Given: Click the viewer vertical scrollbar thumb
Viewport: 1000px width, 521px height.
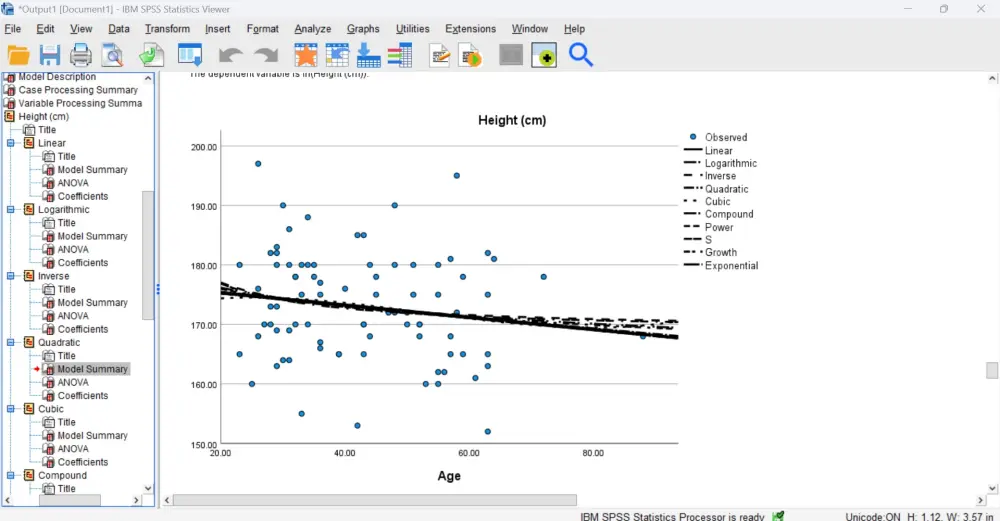Looking at the screenshot, I should pyautogui.click(x=992, y=371).
